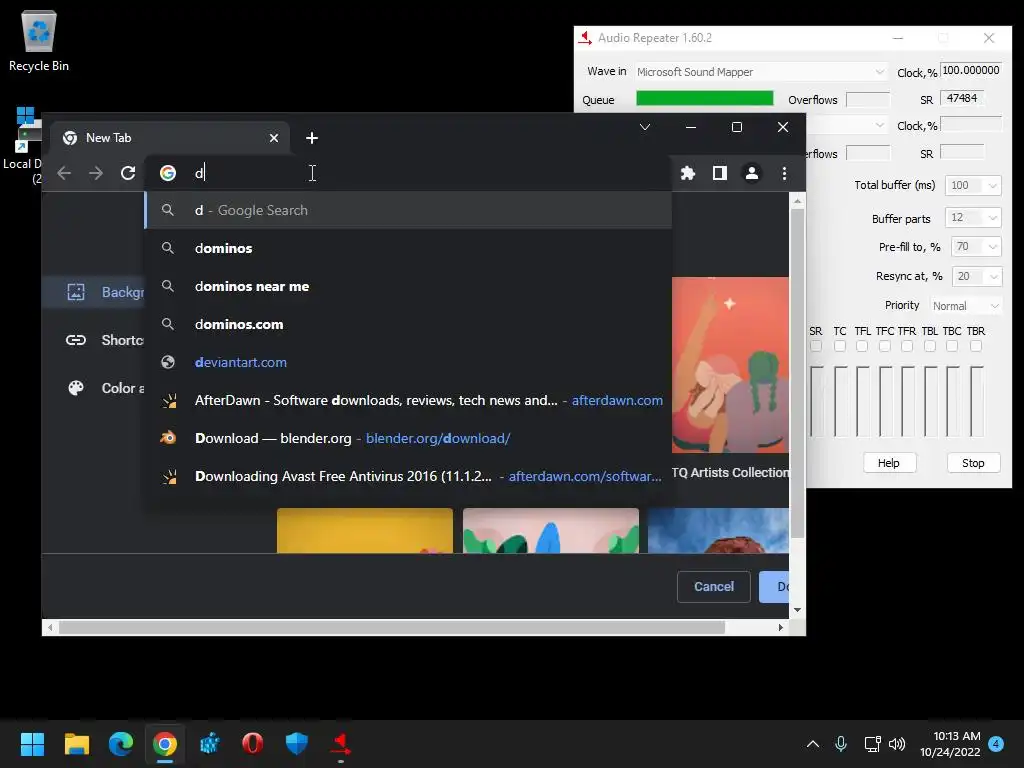Click the Help button in Audio Repeater

coord(889,463)
